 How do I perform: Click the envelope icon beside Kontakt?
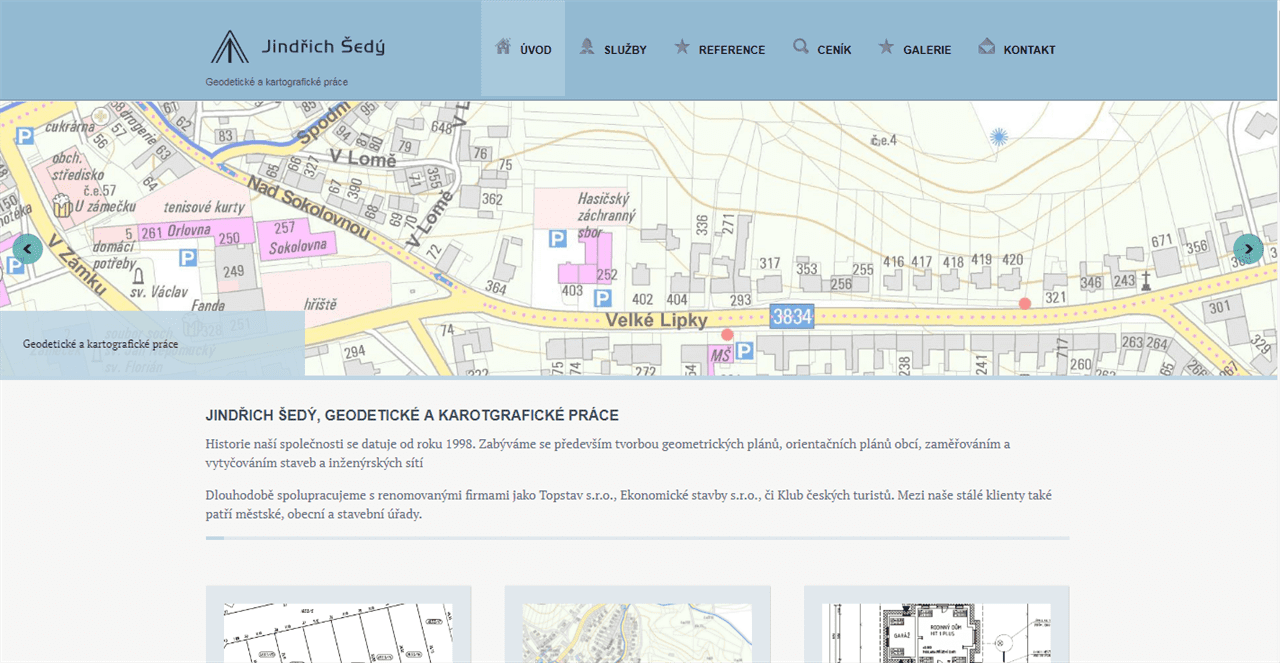987,46
